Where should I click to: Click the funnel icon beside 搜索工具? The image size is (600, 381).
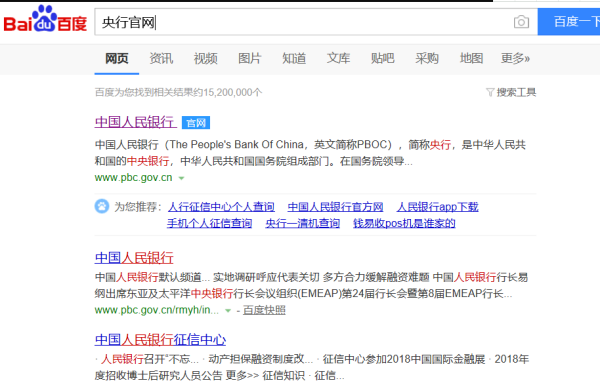coord(490,92)
